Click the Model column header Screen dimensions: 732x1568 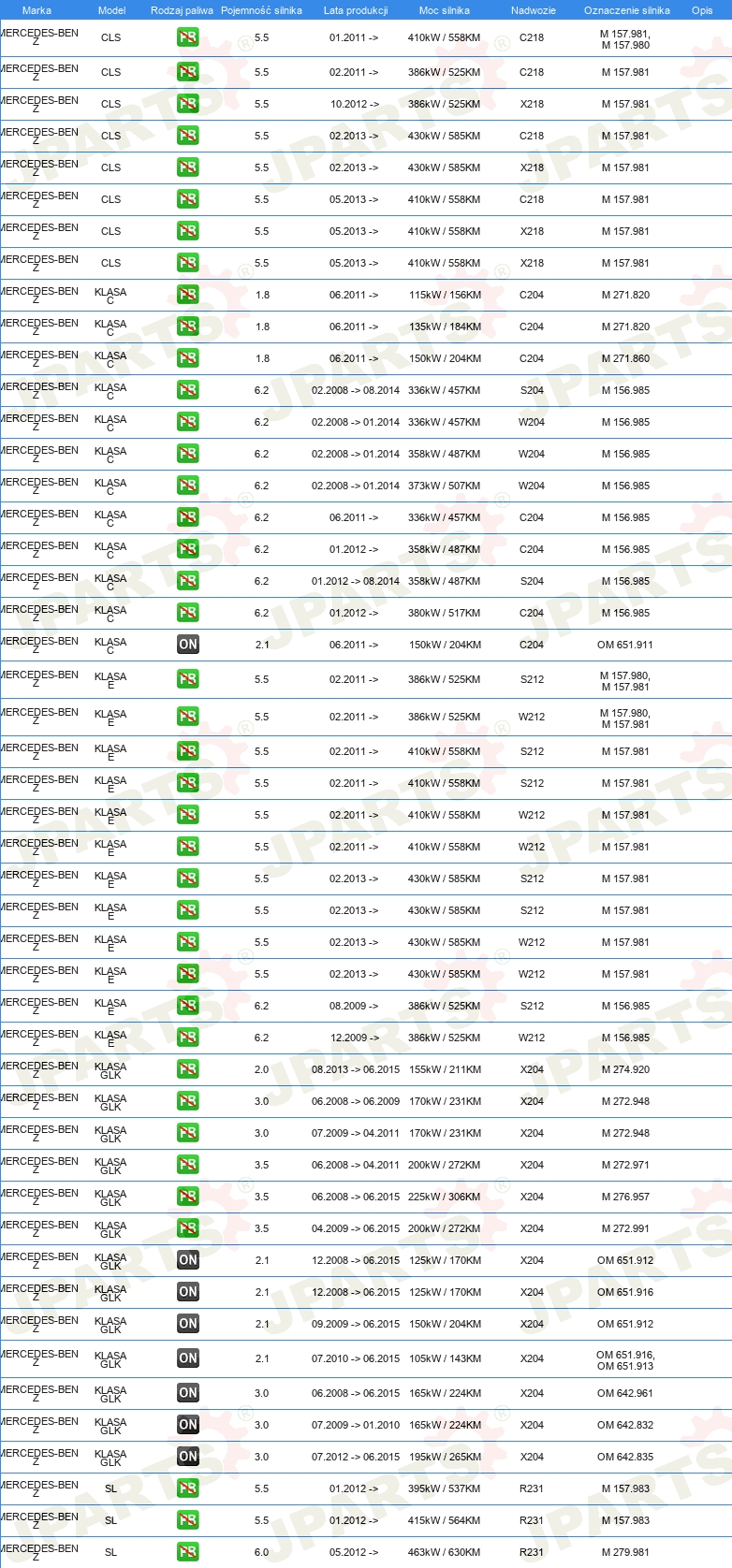(x=111, y=10)
